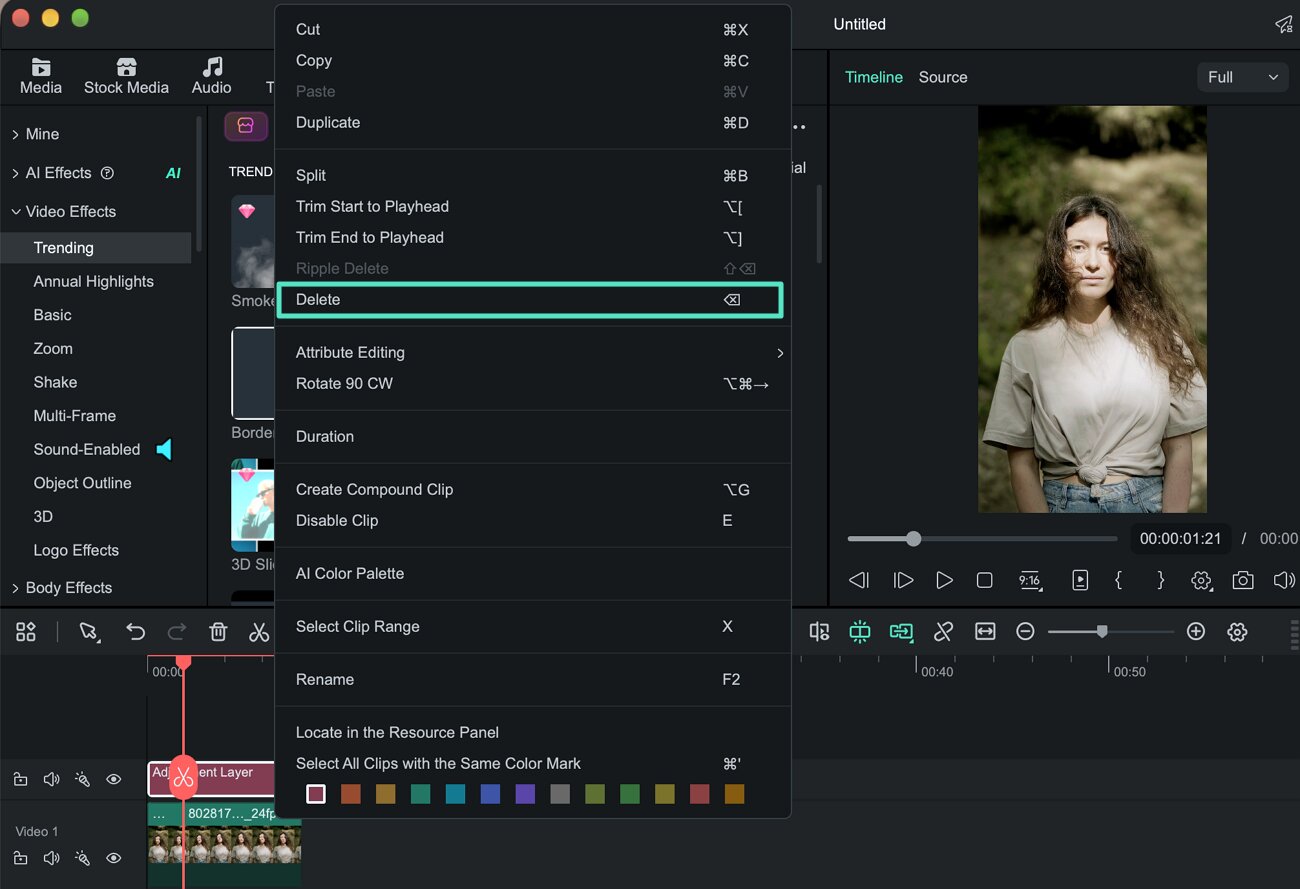Take a snapshot with the camera icon

tap(1243, 580)
